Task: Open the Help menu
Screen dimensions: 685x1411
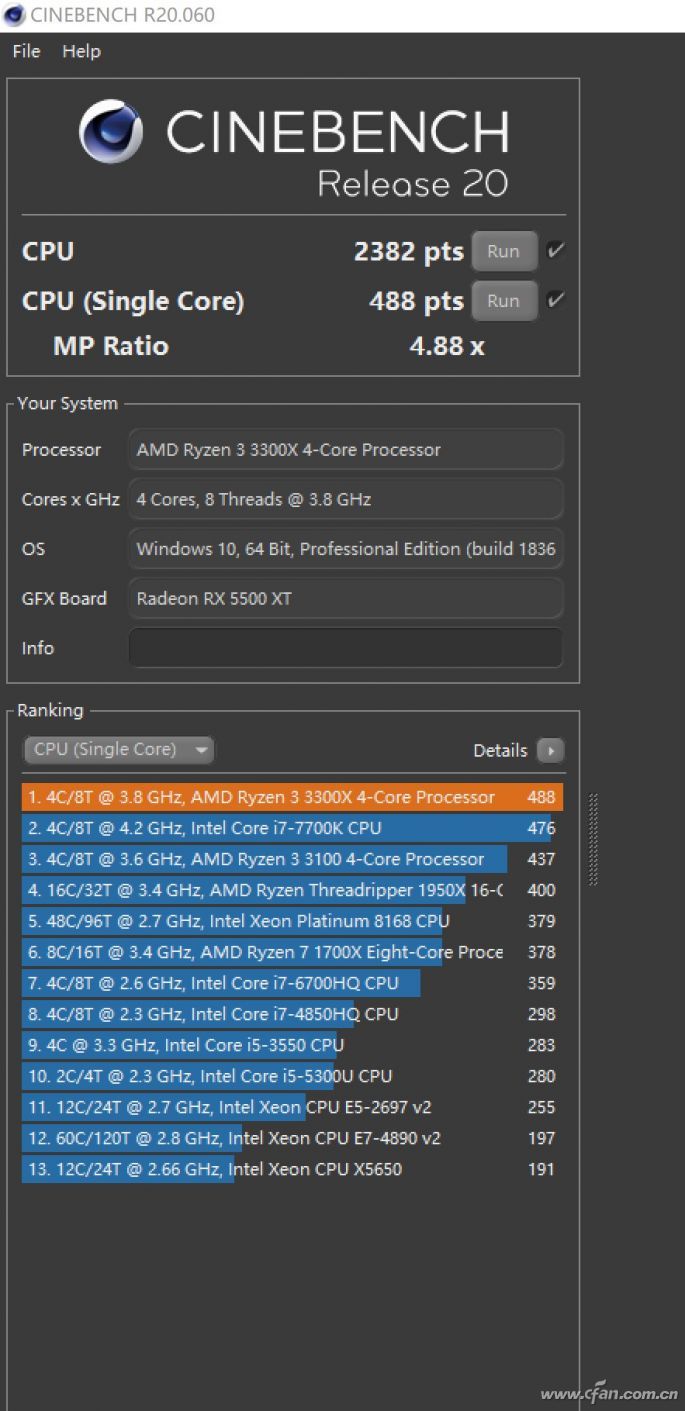Action: 81,51
